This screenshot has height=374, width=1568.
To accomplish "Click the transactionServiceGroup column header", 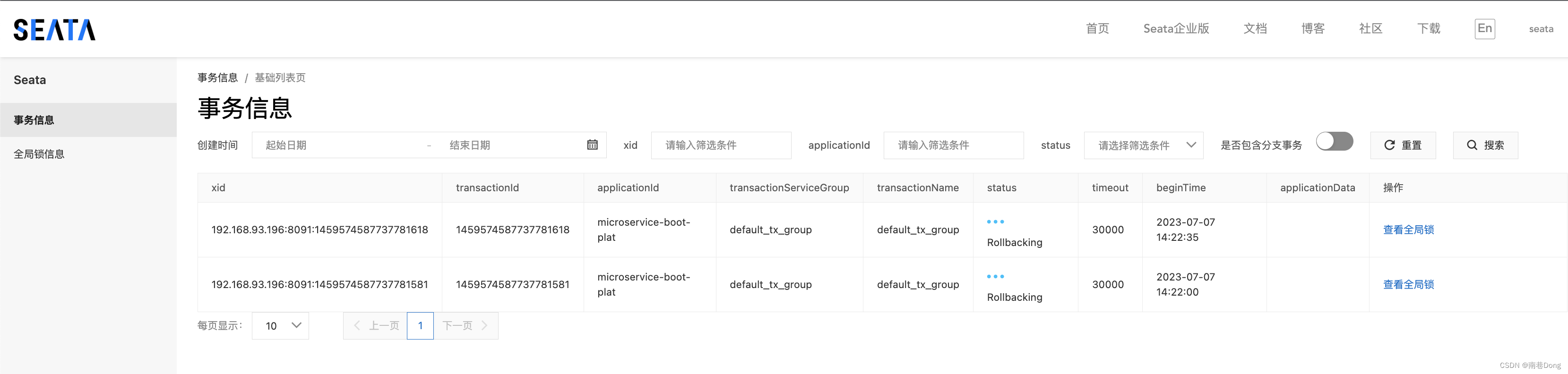I will pos(789,188).
